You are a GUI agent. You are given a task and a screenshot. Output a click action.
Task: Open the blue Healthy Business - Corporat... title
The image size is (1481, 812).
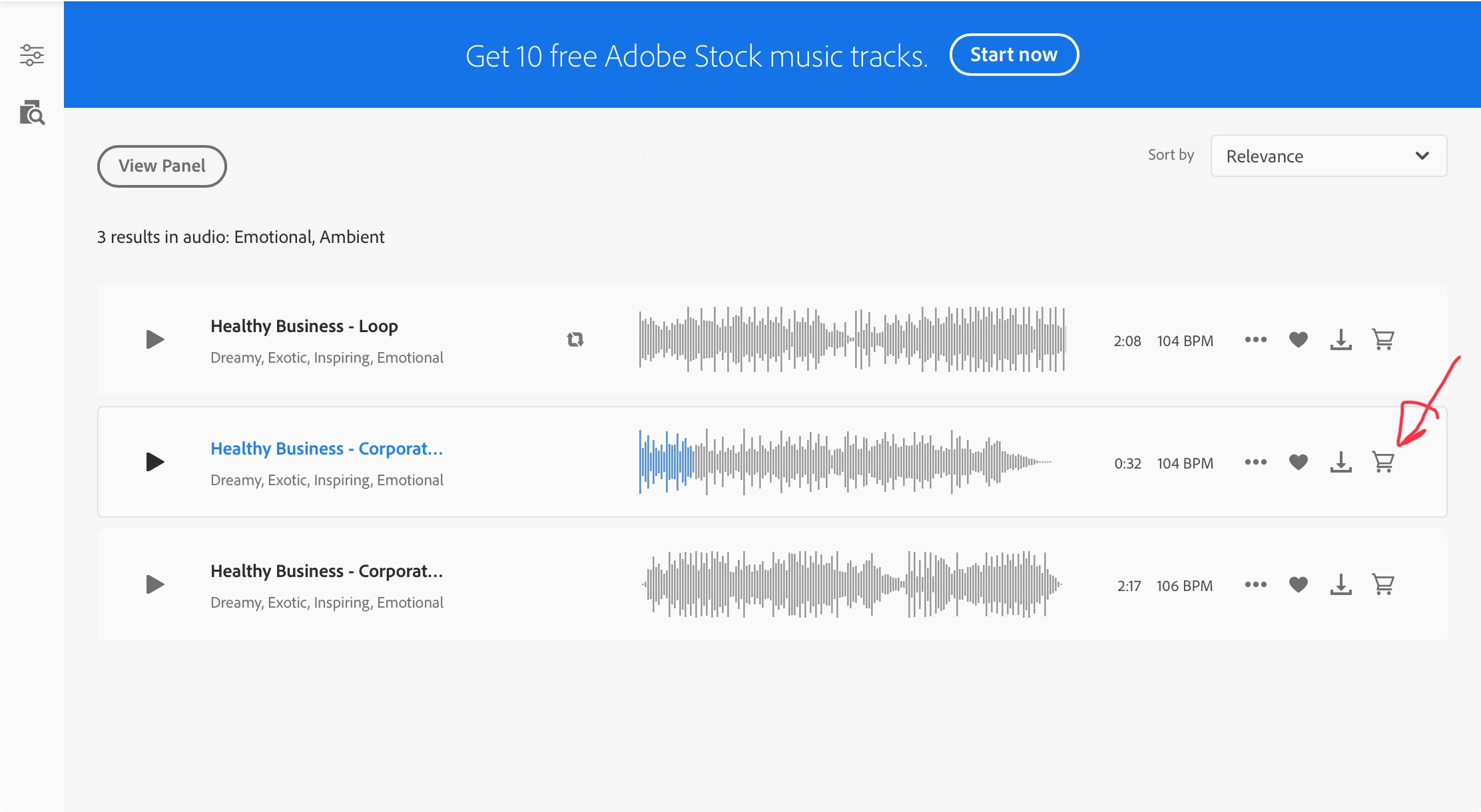pyautogui.click(x=326, y=449)
